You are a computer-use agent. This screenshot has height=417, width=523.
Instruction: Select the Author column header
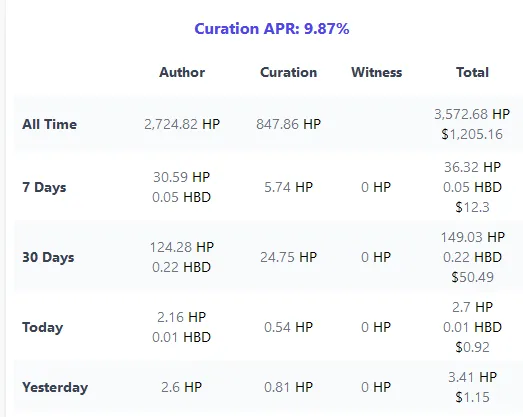pos(182,72)
